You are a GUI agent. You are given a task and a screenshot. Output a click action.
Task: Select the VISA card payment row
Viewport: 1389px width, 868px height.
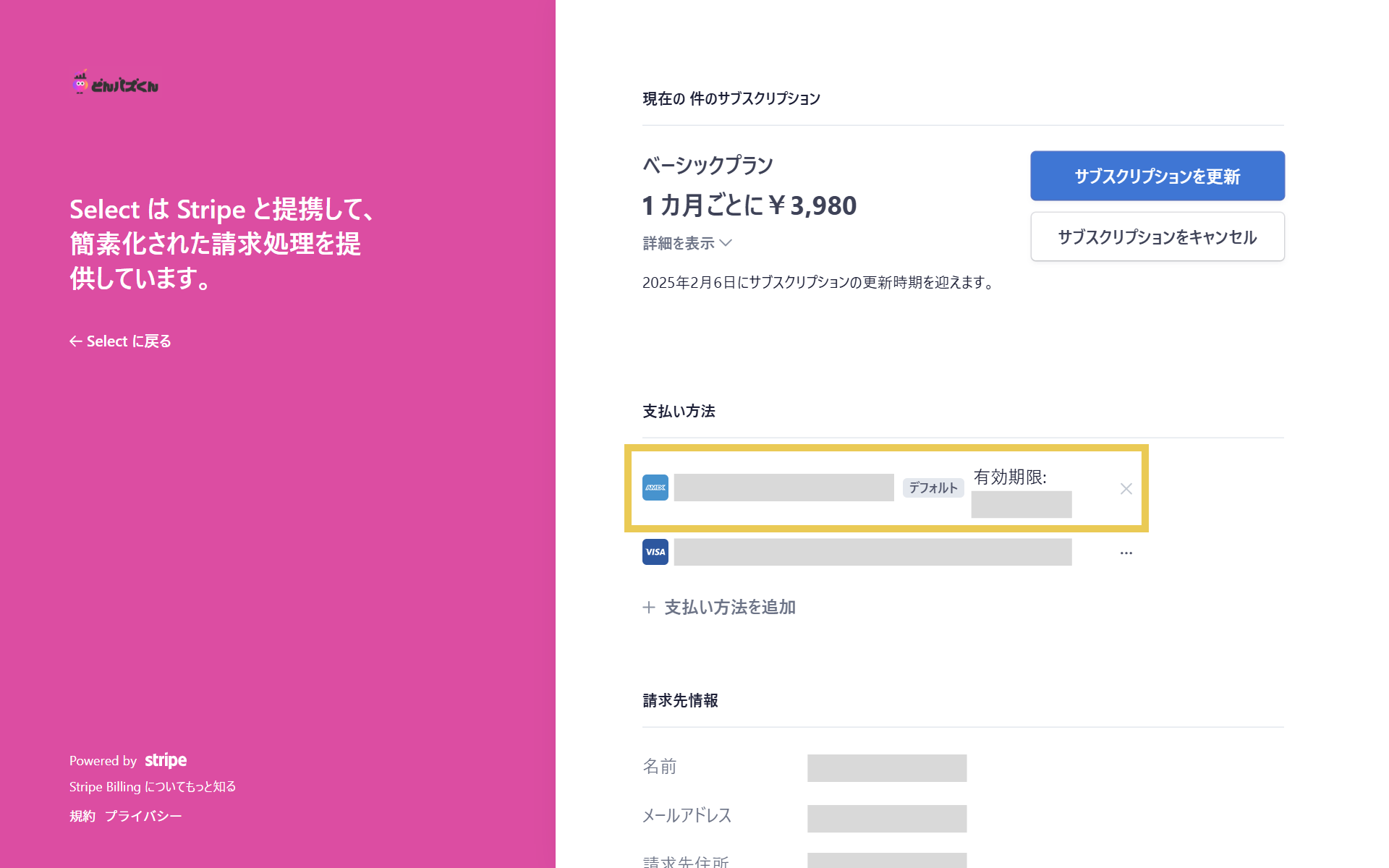[x=872, y=552]
